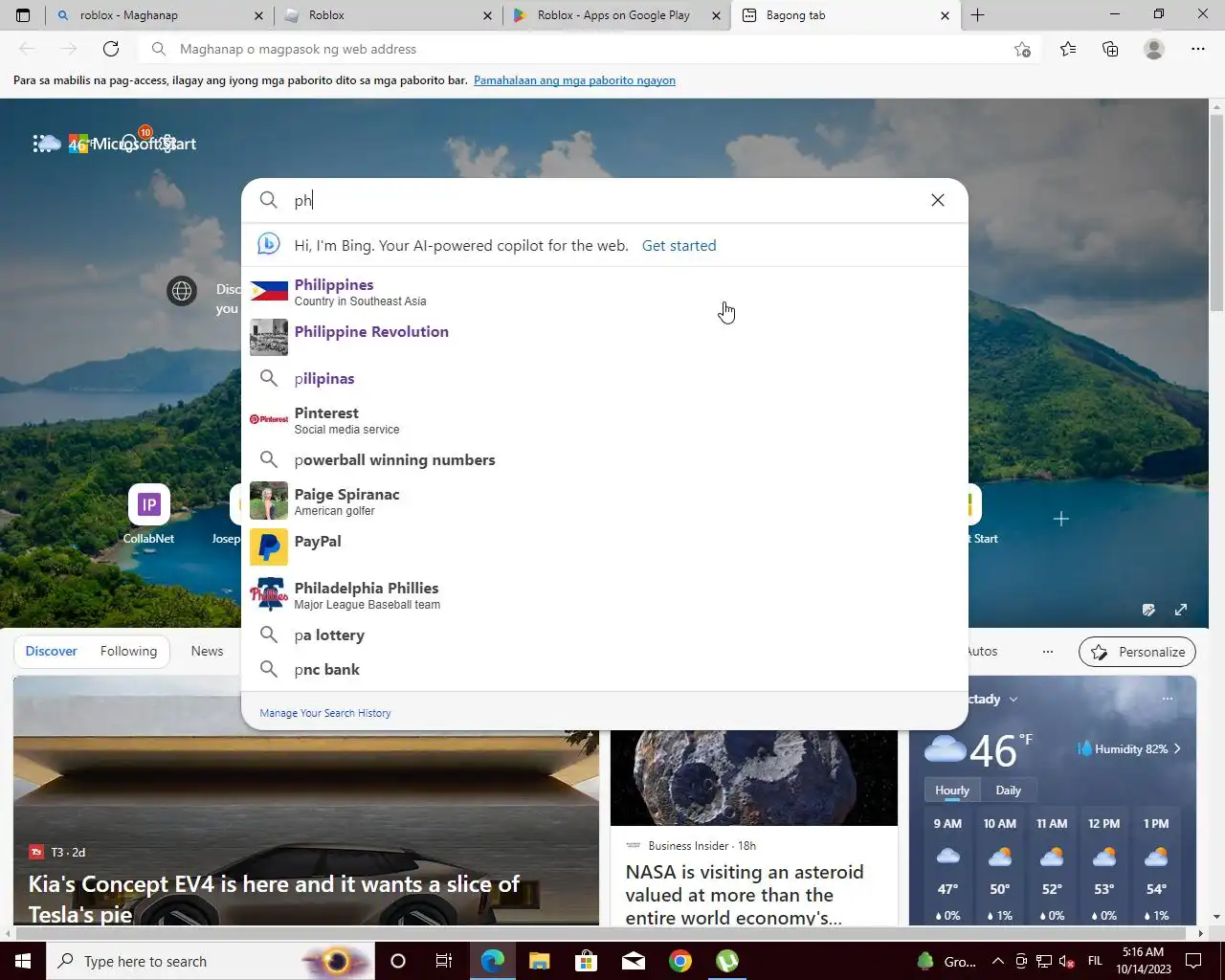This screenshot has width=1225, height=980.
Task: Open feed more options ellipsis
Action: point(1048,652)
